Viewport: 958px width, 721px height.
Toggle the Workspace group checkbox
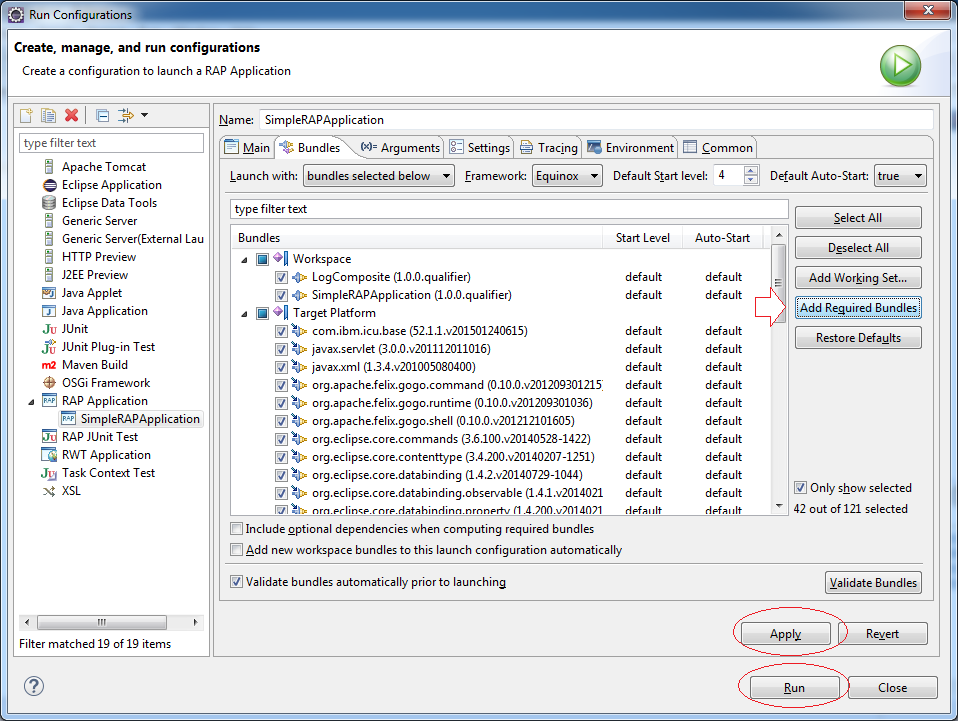coord(262,259)
